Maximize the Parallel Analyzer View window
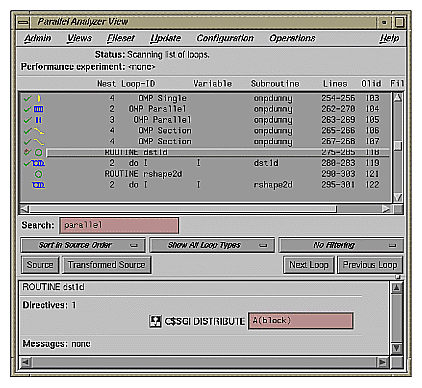Viewport: 422px width, 388px height. [399, 22]
